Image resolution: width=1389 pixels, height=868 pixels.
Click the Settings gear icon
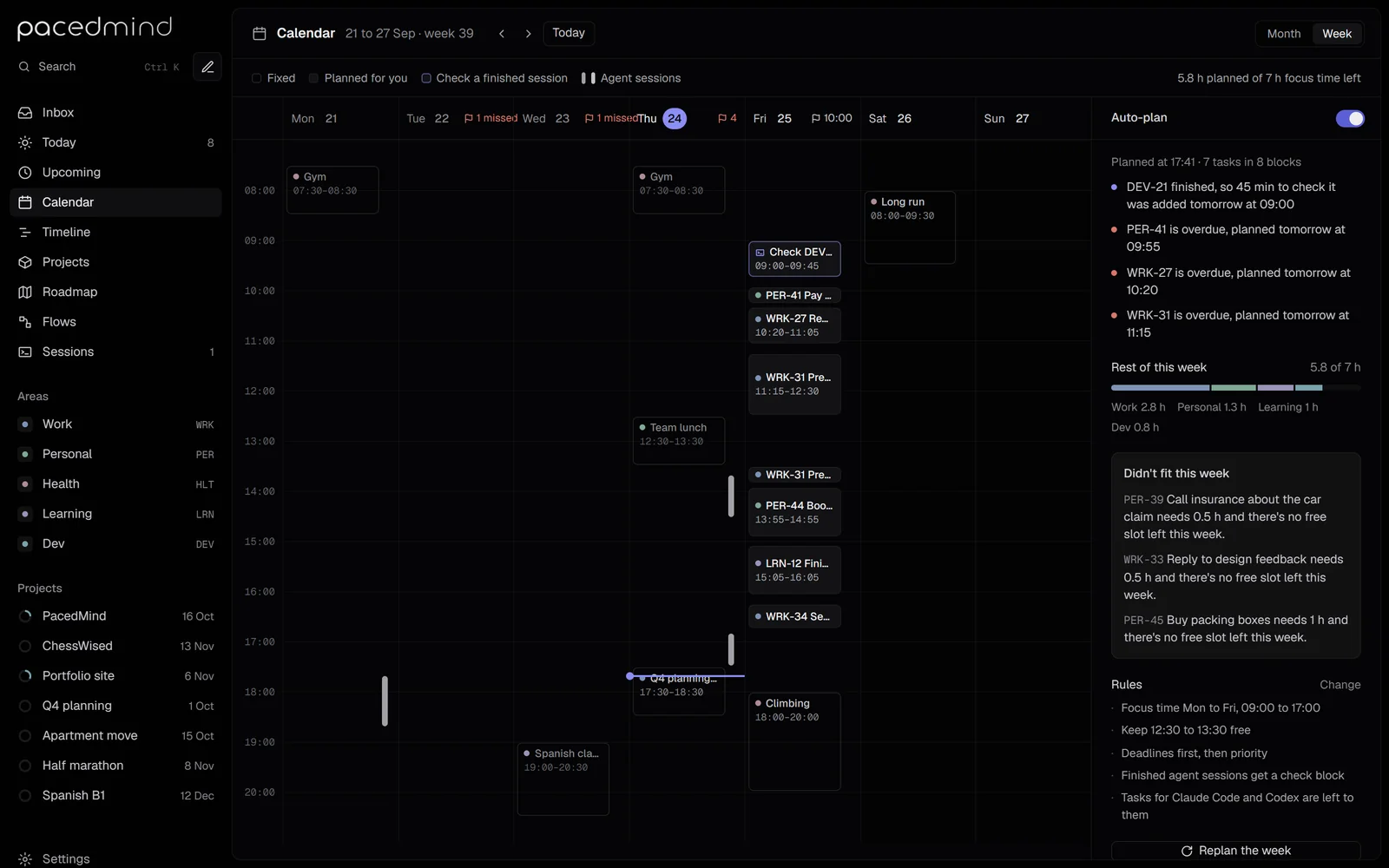pos(25,858)
